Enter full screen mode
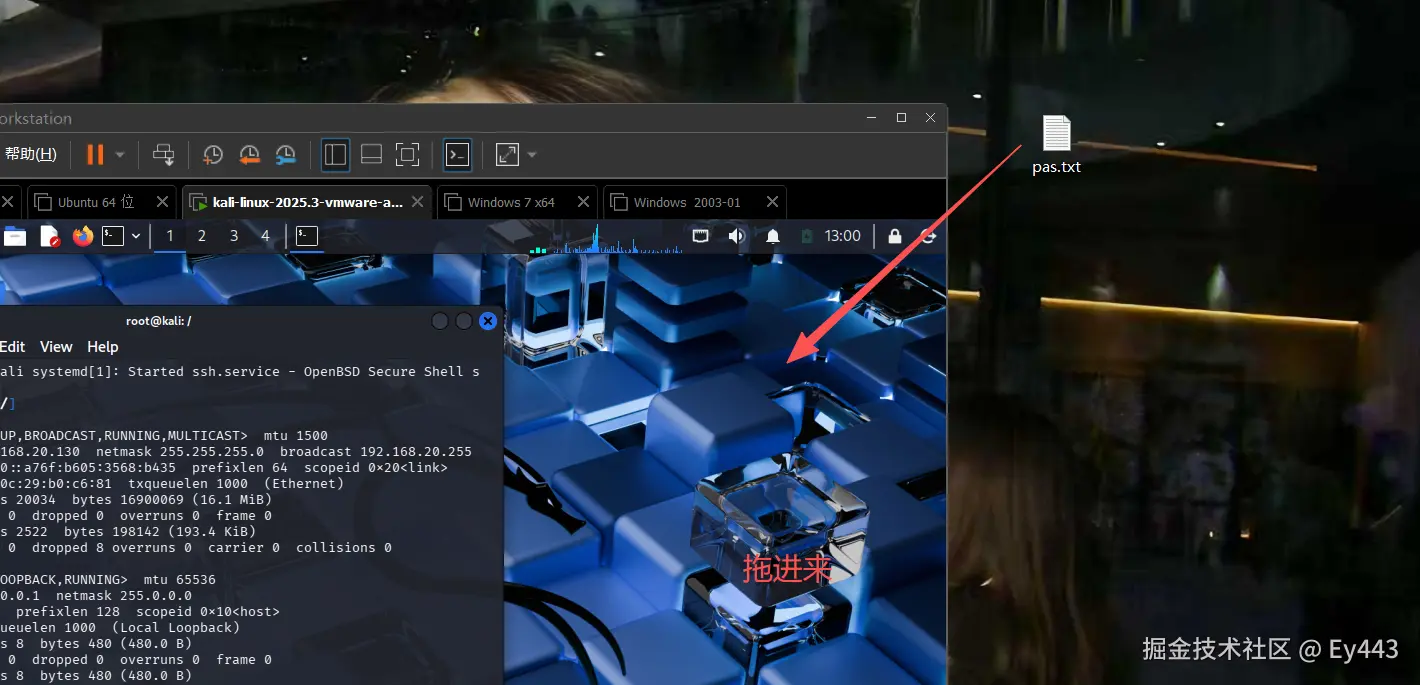 [407, 154]
